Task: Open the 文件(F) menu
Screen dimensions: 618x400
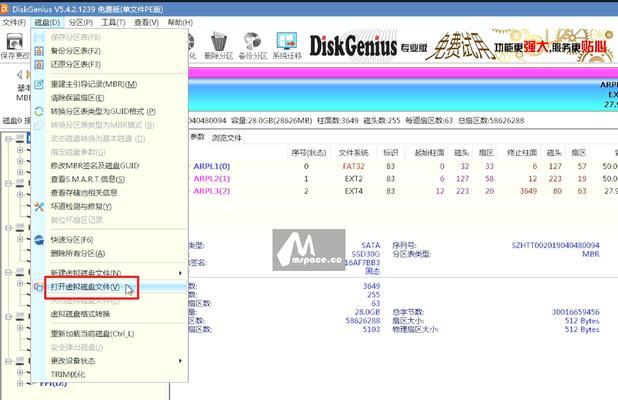Action: coord(14,22)
